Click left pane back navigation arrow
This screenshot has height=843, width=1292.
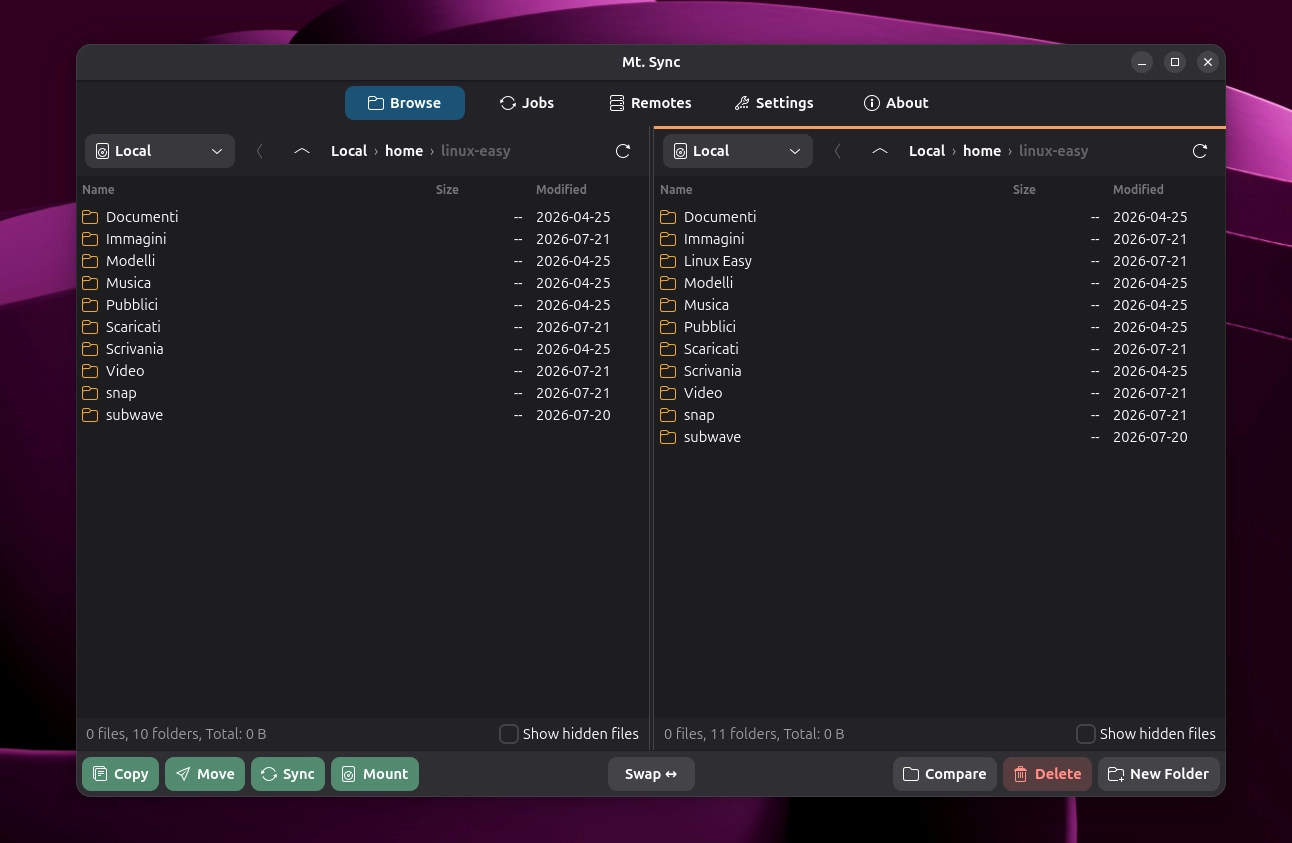(260, 151)
